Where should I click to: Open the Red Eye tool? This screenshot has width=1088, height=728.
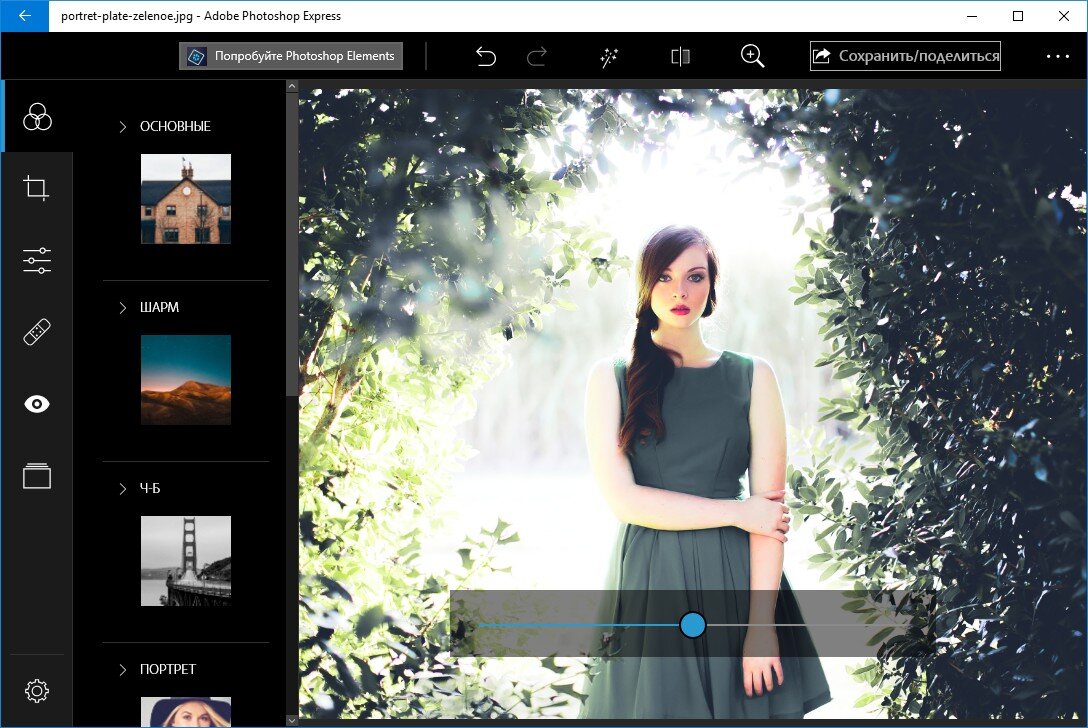tap(37, 404)
